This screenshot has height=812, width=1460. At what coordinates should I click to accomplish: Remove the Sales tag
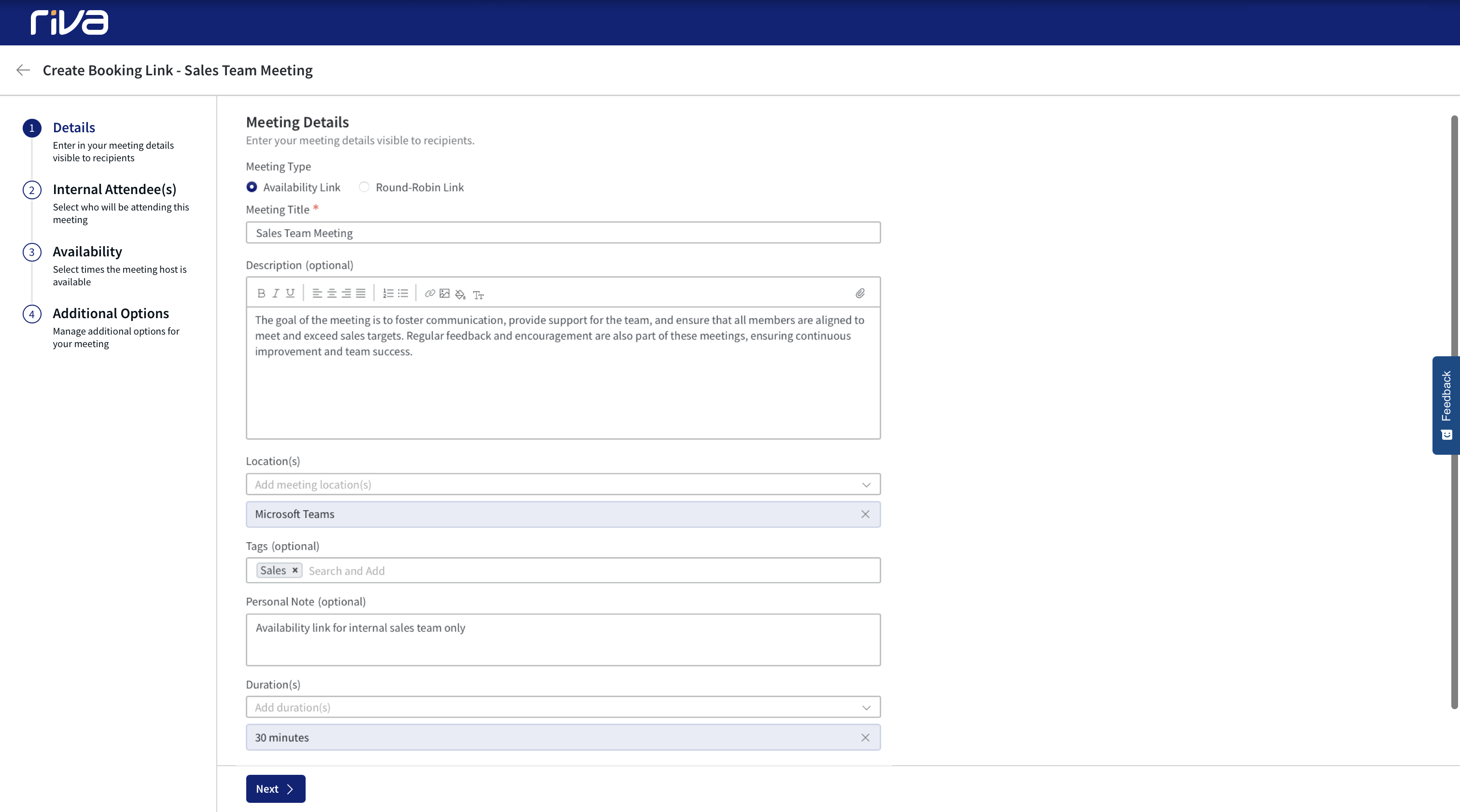tap(295, 570)
